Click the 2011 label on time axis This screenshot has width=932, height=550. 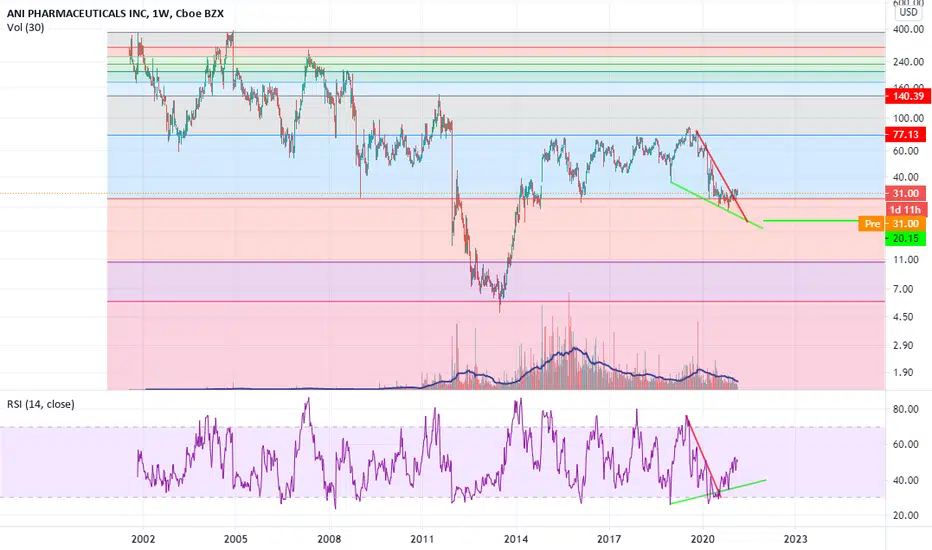[x=422, y=539]
